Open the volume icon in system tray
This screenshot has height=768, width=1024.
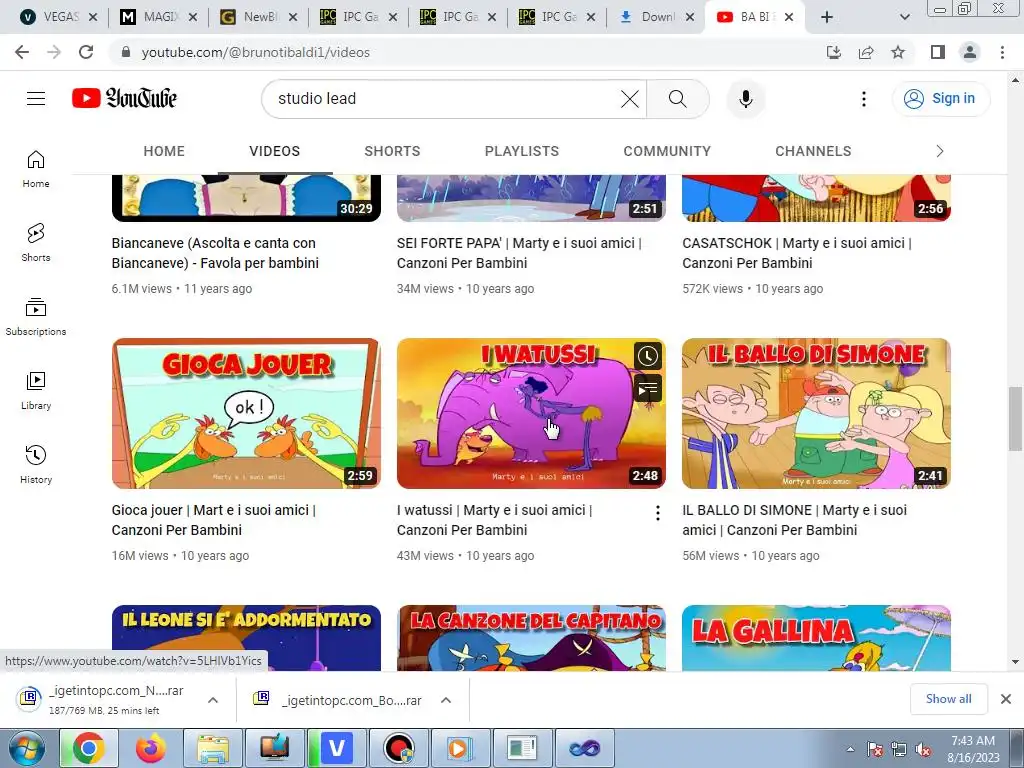(923, 750)
